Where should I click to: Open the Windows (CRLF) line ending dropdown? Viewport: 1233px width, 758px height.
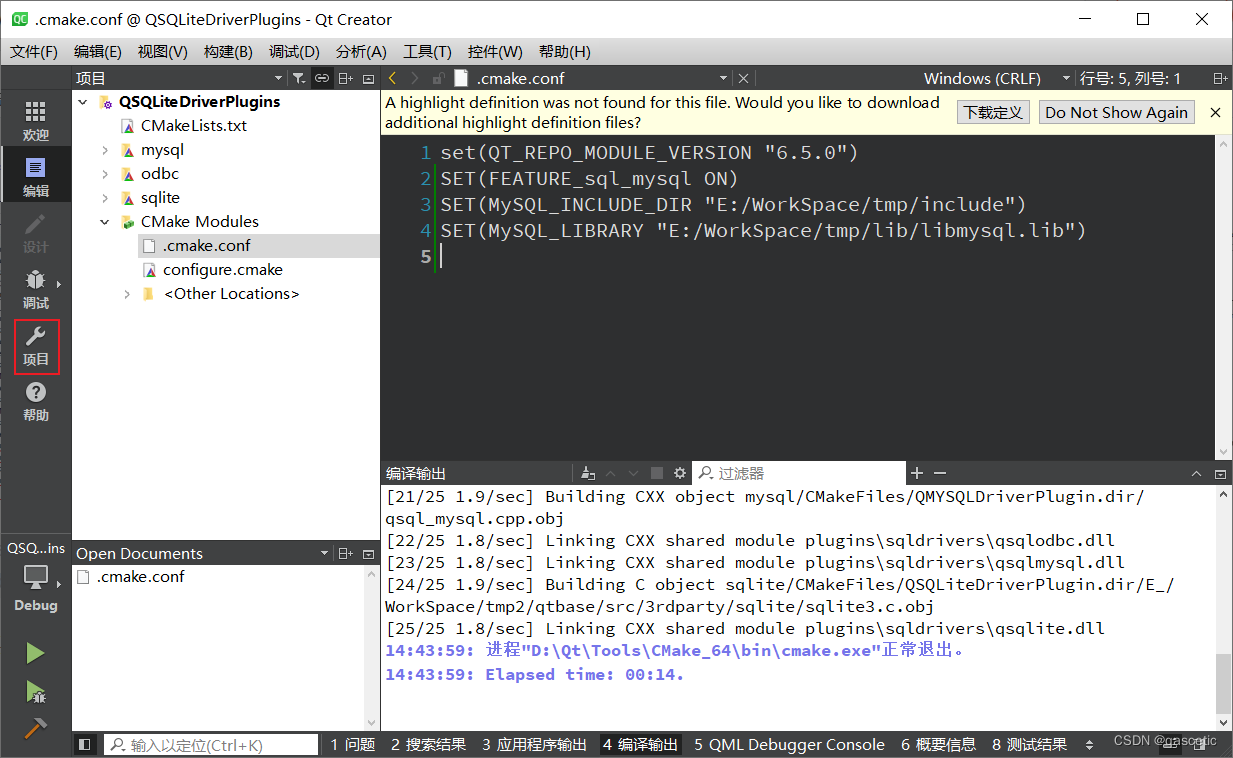pyautogui.click(x=997, y=78)
